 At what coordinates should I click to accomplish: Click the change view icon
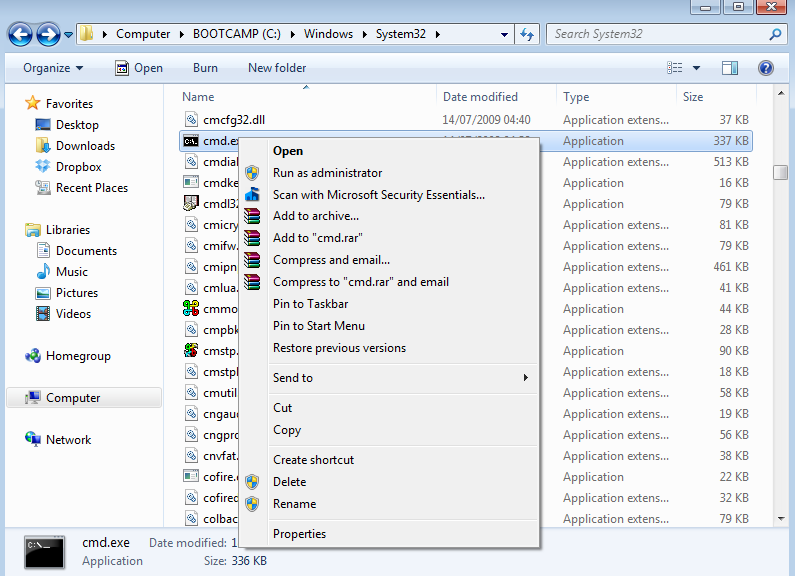(x=674, y=67)
